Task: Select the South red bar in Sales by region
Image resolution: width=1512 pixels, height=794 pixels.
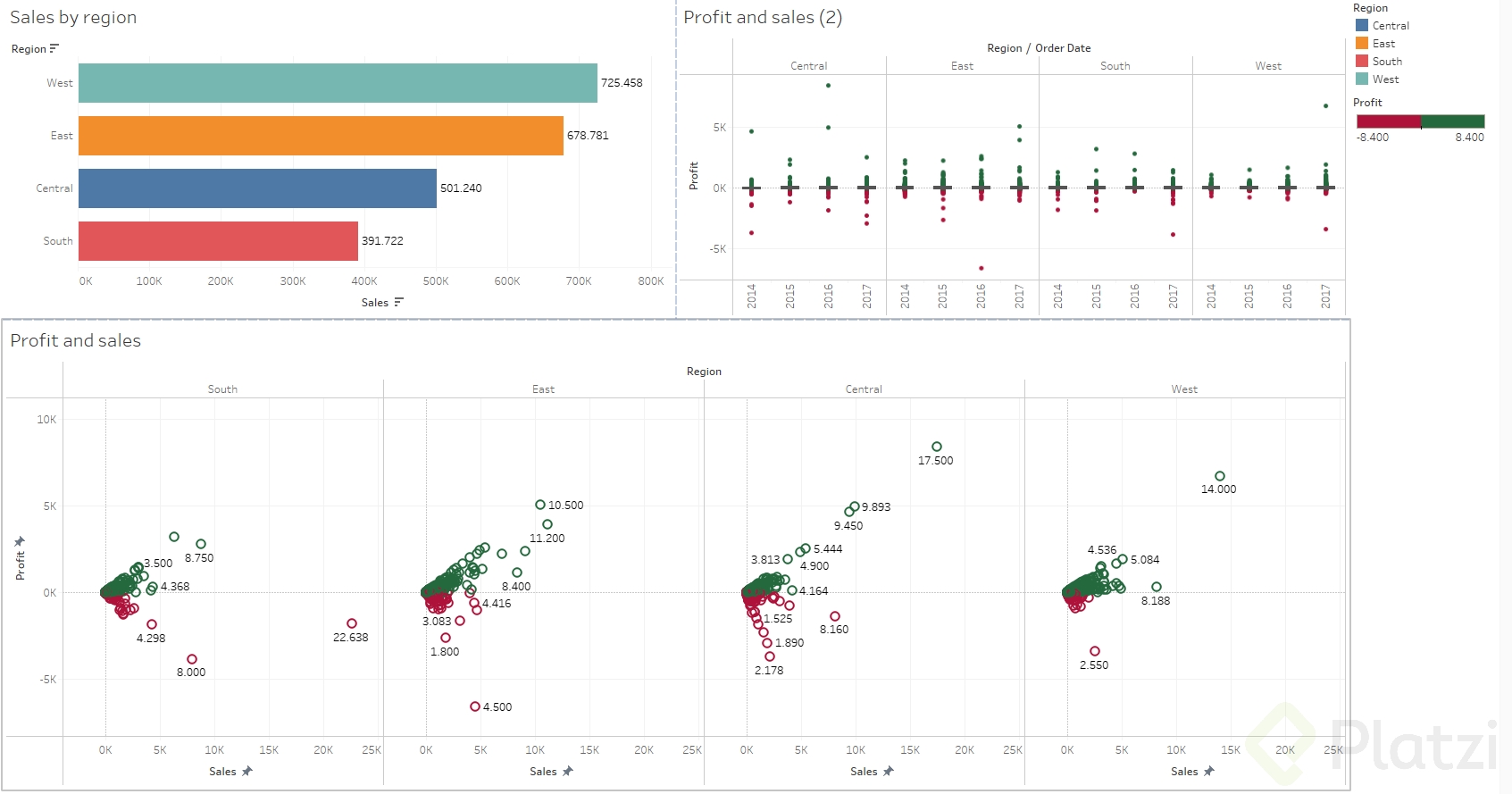Action: tap(218, 241)
